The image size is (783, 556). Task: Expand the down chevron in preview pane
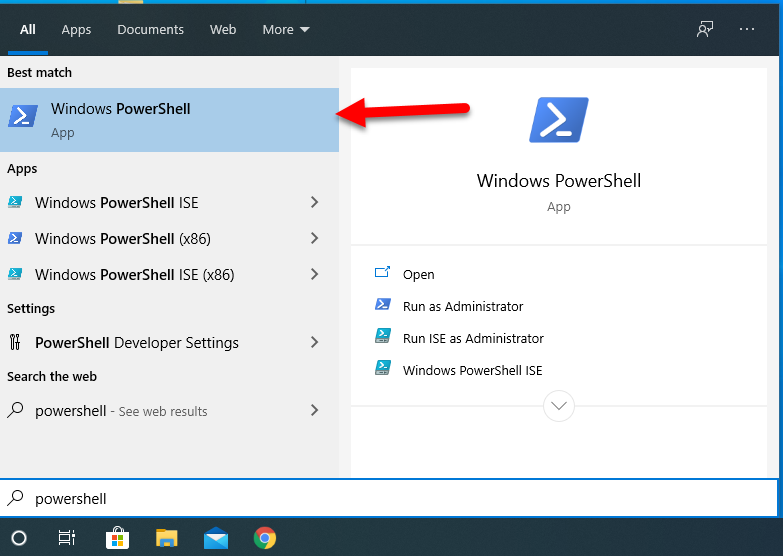click(559, 406)
